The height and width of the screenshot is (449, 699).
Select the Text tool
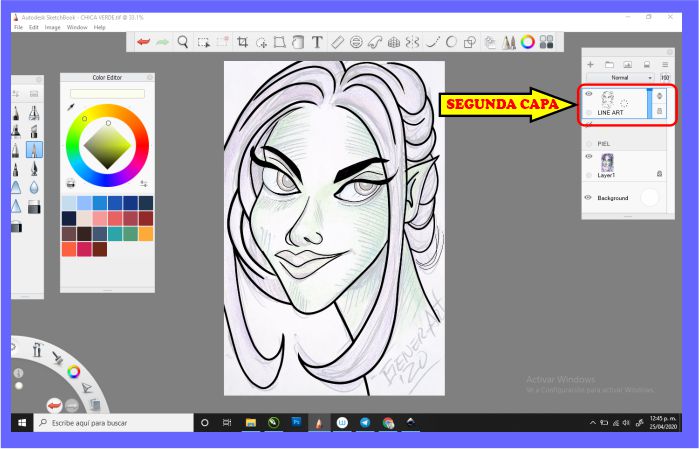click(x=317, y=42)
